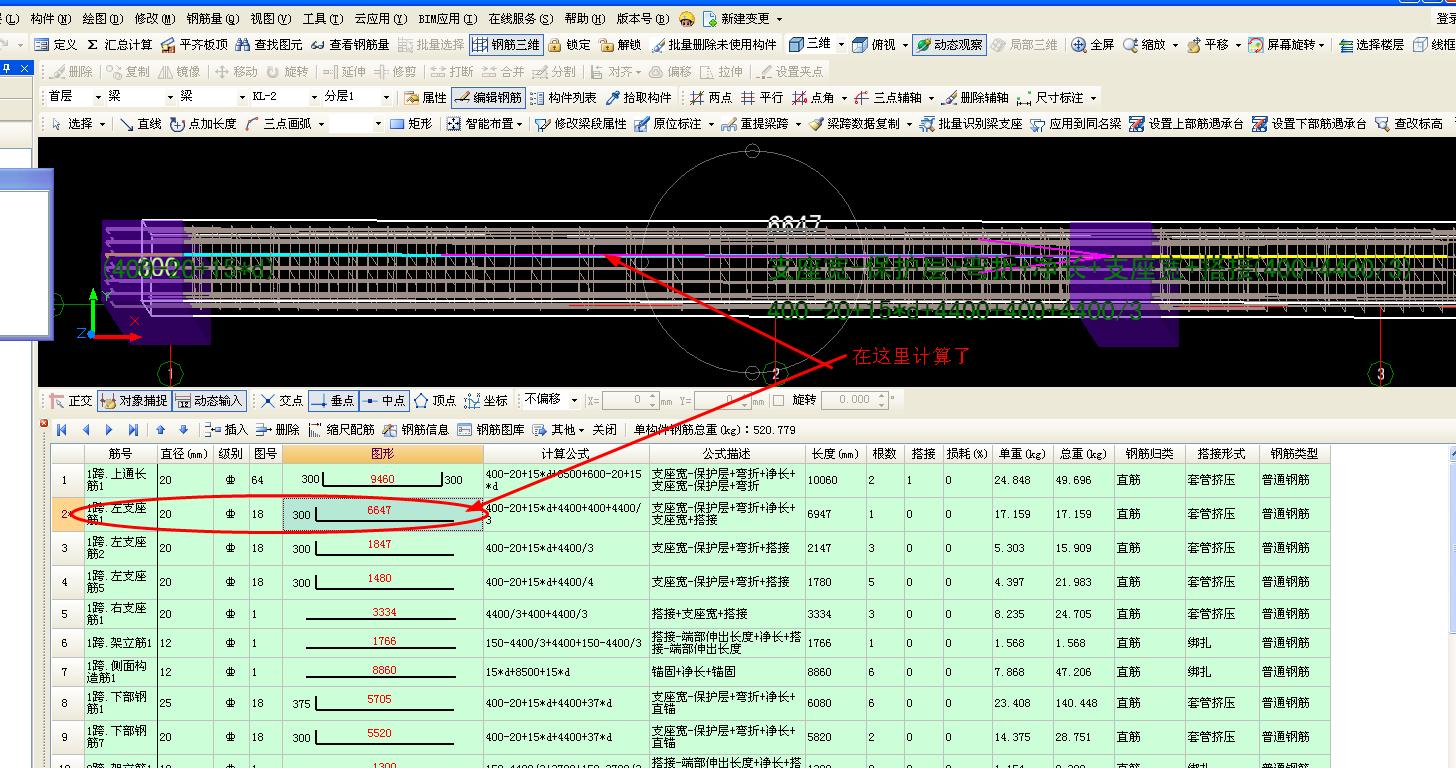Select the 矩形 rectangle tool
The image size is (1456, 768).
click(411, 124)
